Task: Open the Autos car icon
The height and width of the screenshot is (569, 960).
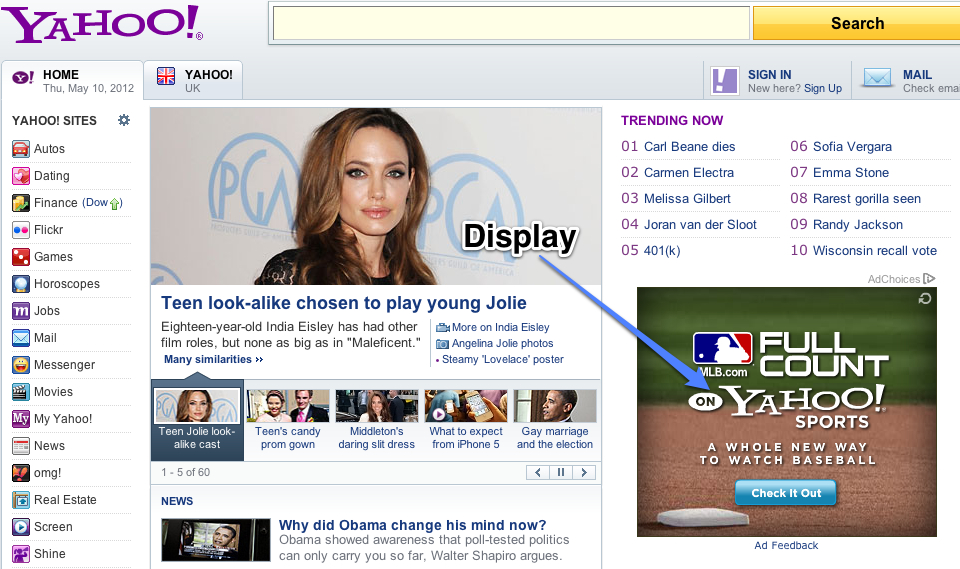Action: 21,149
